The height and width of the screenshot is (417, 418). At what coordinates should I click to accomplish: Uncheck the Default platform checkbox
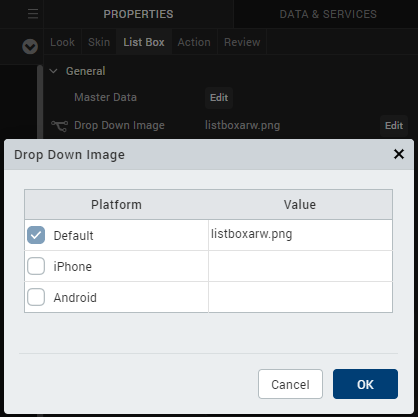pos(36,235)
